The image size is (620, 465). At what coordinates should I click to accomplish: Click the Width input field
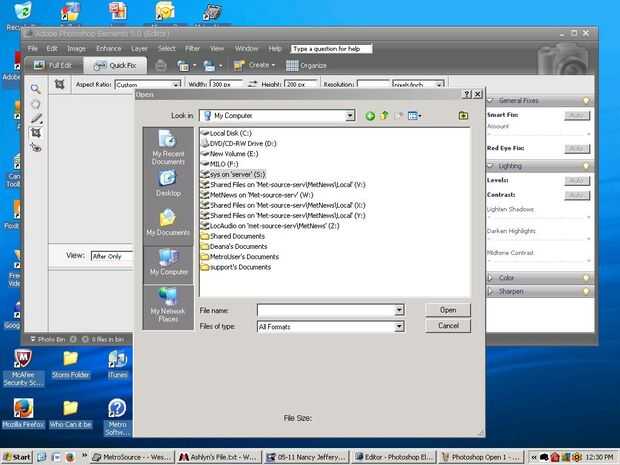click(226, 84)
